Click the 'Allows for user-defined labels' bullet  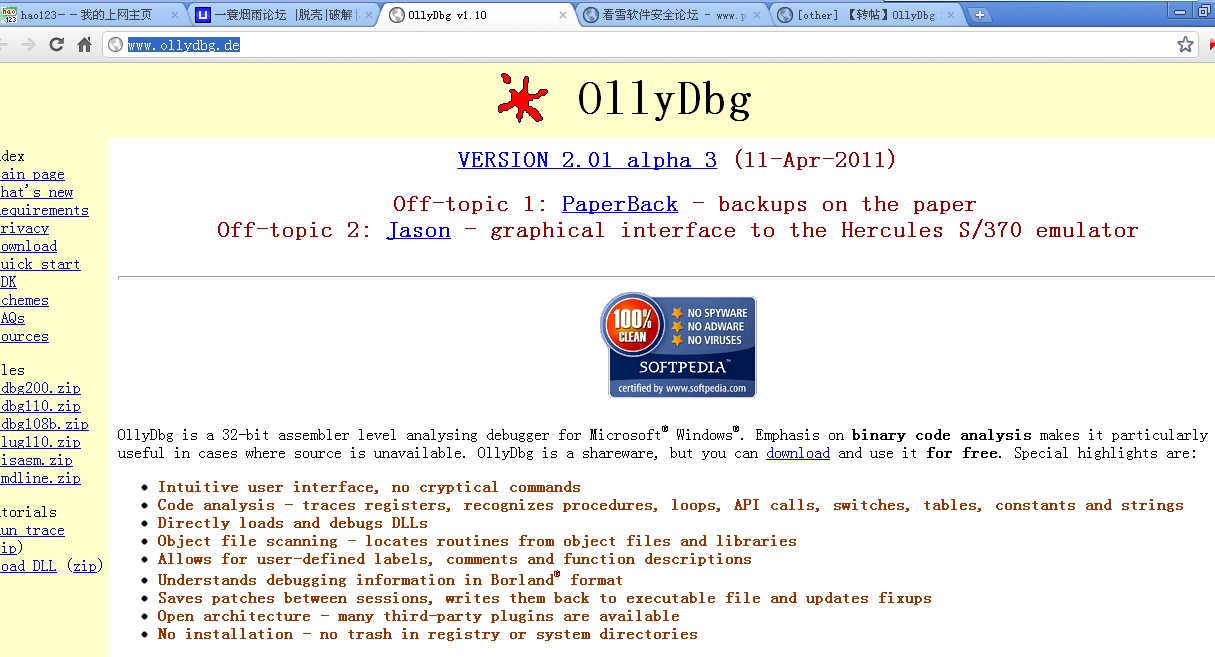(x=454, y=559)
